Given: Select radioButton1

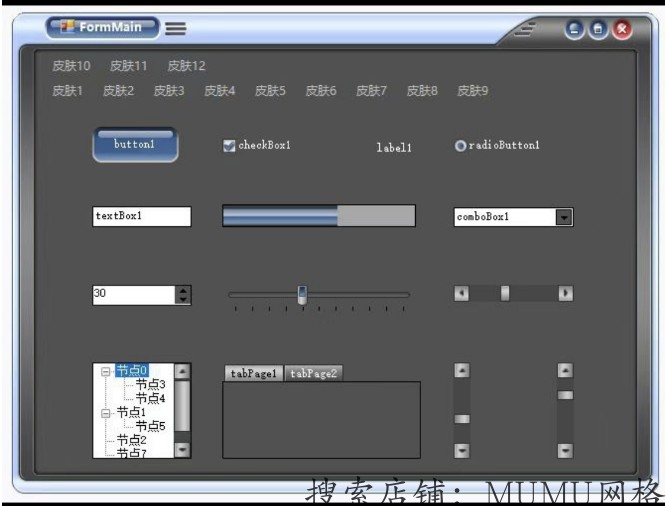Looking at the screenshot, I should (x=460, y=146).
